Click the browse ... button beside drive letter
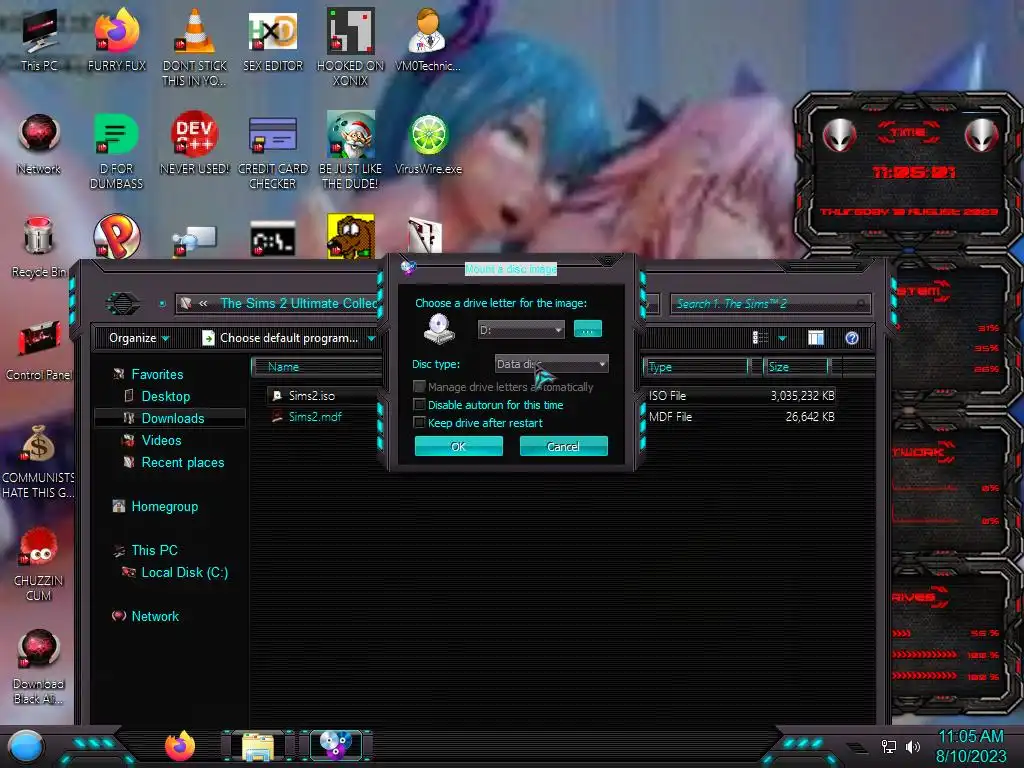Screen dimensions: 1024x768 pyautogui.click(x=587, y=329)
